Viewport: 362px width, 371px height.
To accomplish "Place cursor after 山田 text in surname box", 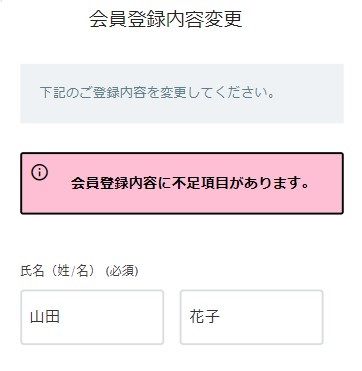I will click(61, 317).
